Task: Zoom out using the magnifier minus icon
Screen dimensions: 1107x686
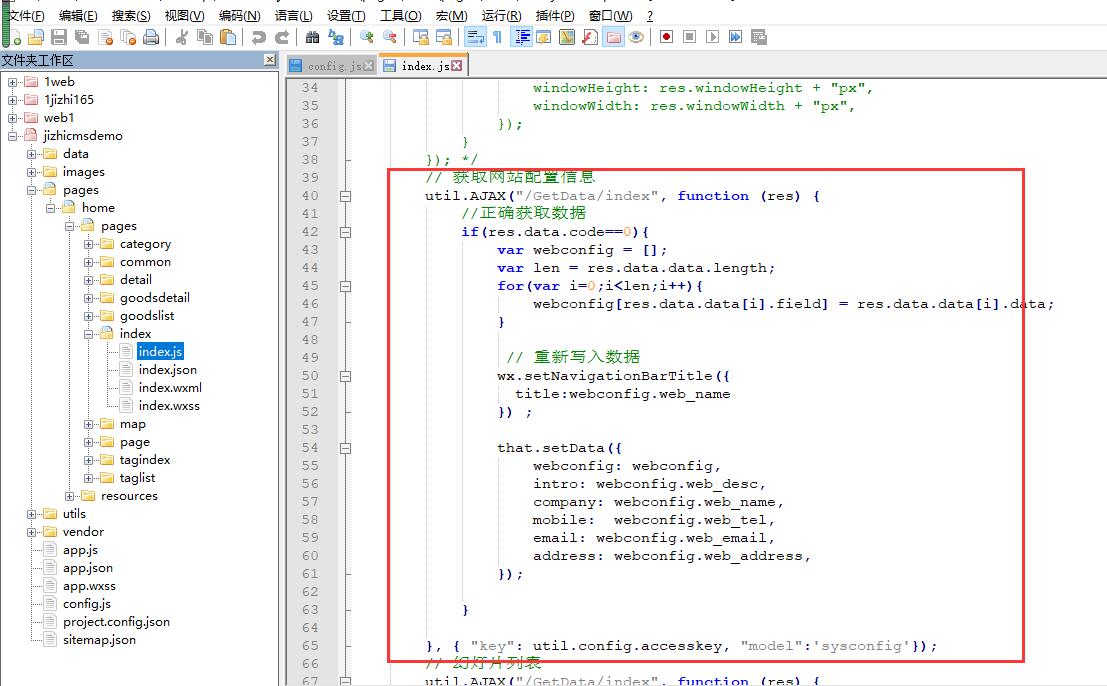Action: [390, 37]
